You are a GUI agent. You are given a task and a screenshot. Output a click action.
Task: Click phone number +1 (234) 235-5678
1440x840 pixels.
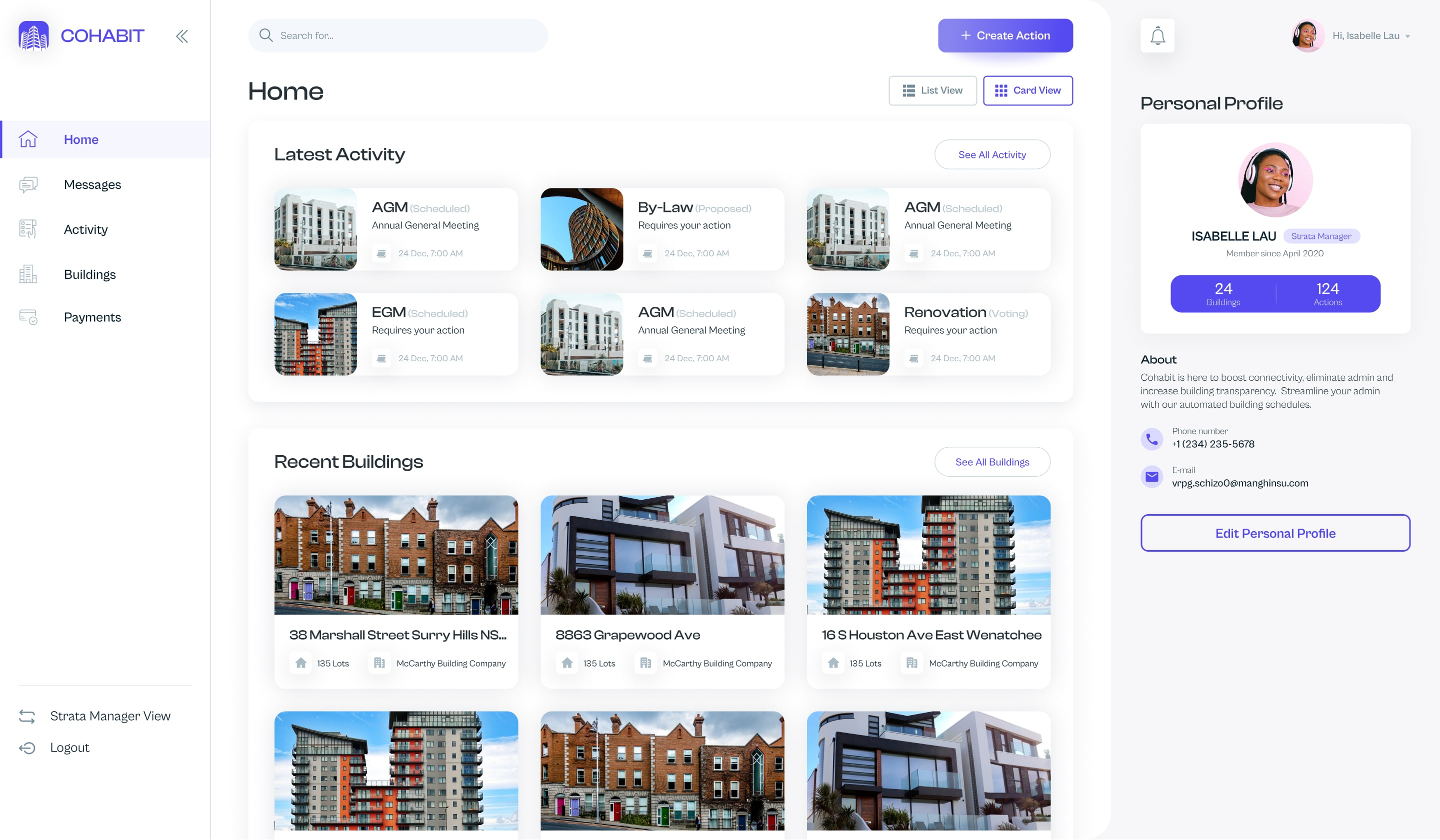pos(1212,444)
